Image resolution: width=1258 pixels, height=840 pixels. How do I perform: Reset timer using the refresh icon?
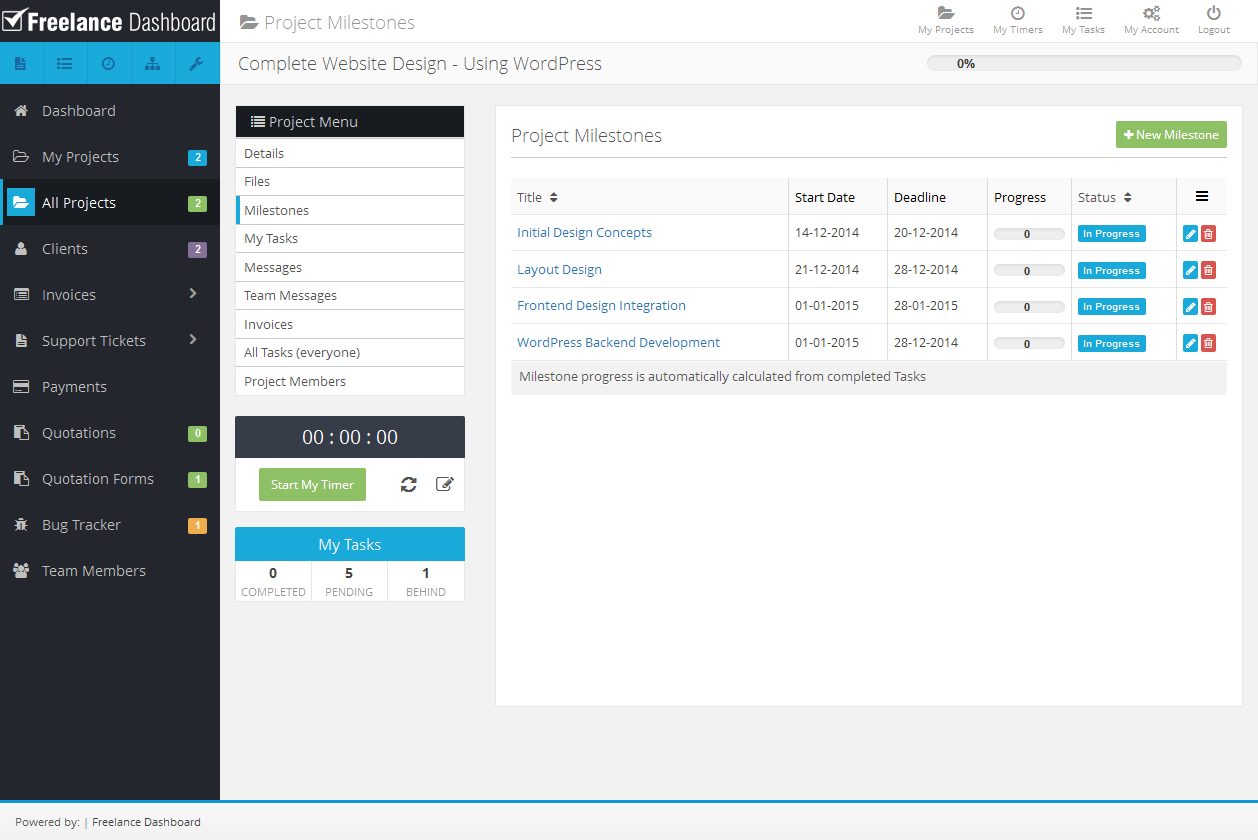(x=408, y=485)
